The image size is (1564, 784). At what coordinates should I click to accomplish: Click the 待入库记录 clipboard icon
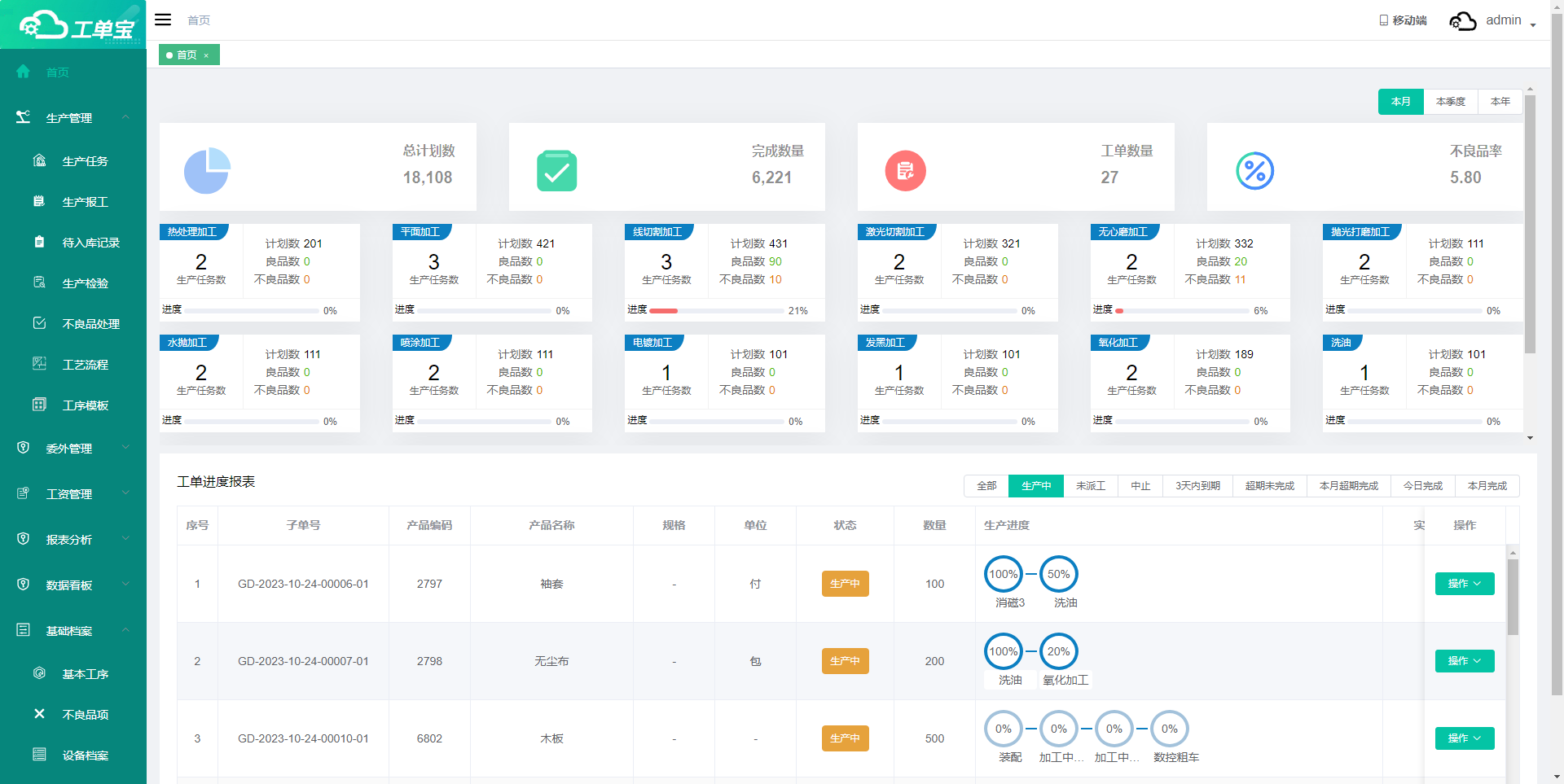[39, 242]
